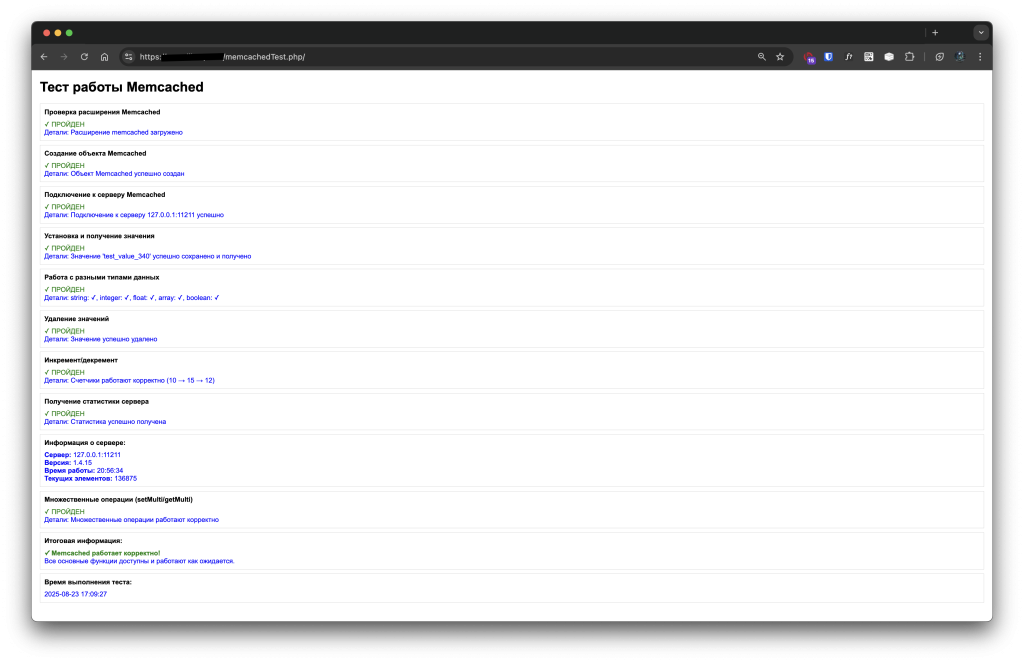Click 'Расширение memcached загружено' details line
This screenshot has height=663, width=1024.
tap(113, 133)
